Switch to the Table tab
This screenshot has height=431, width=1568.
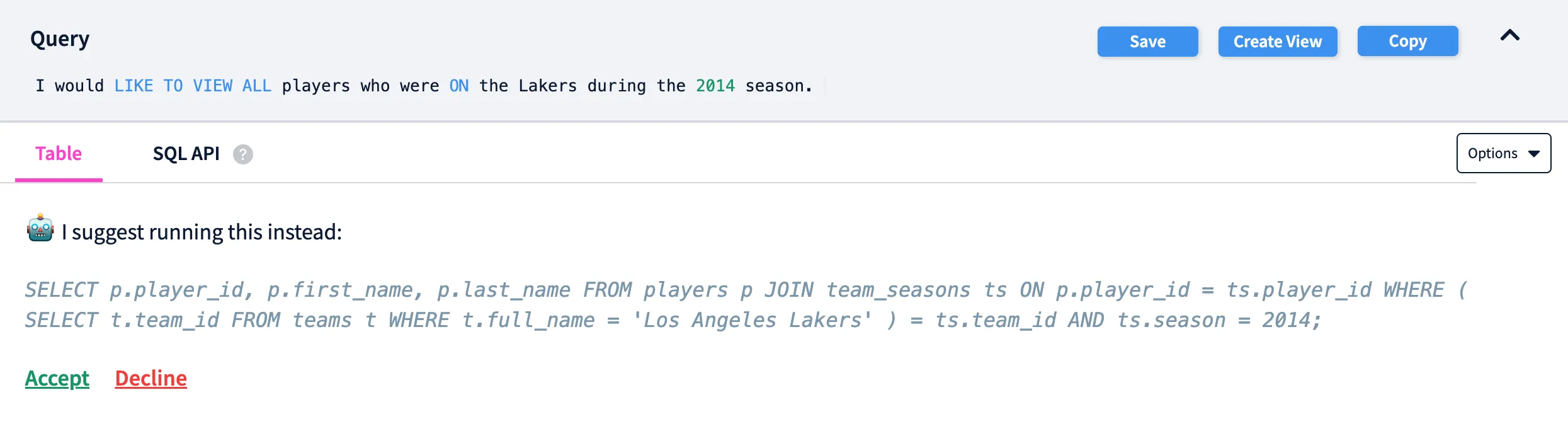tap(59, 154)
